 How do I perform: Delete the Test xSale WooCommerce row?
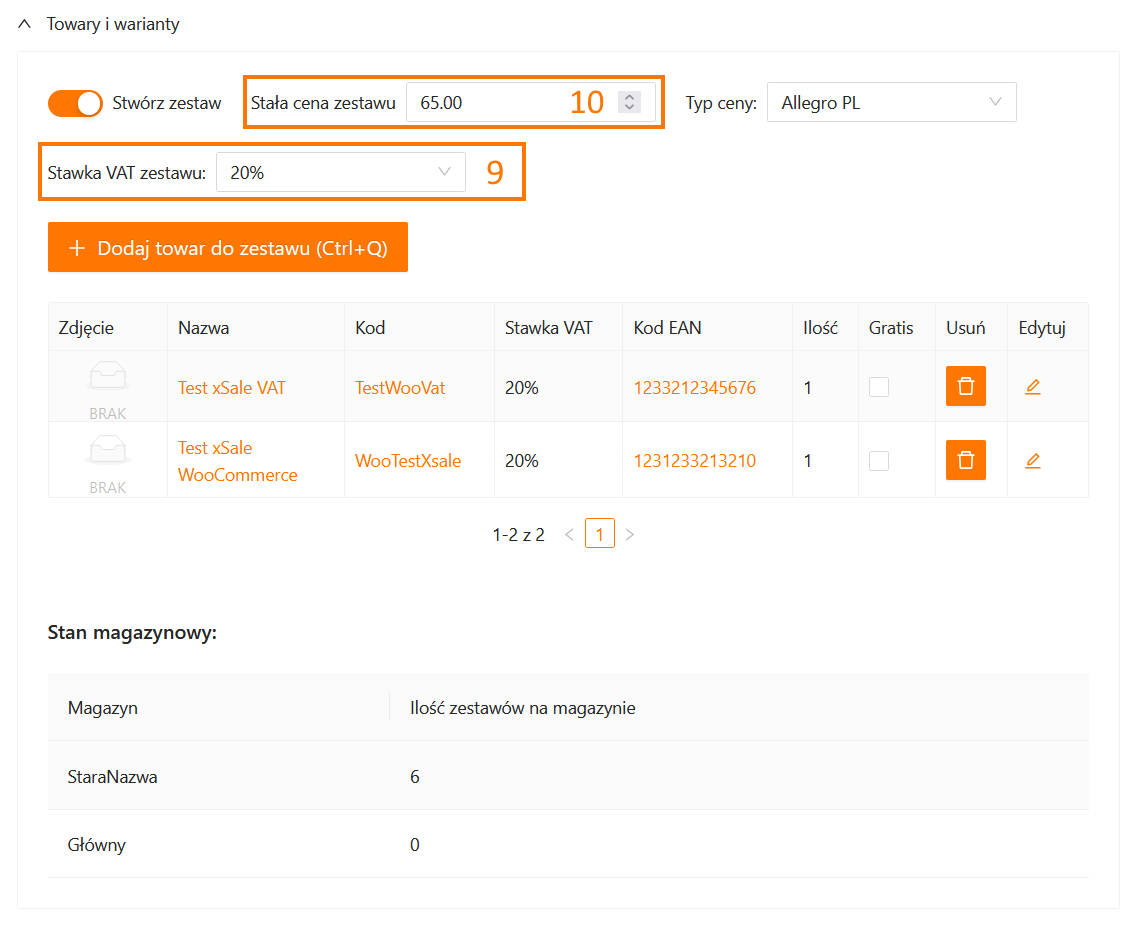click(x=965, y=460)
